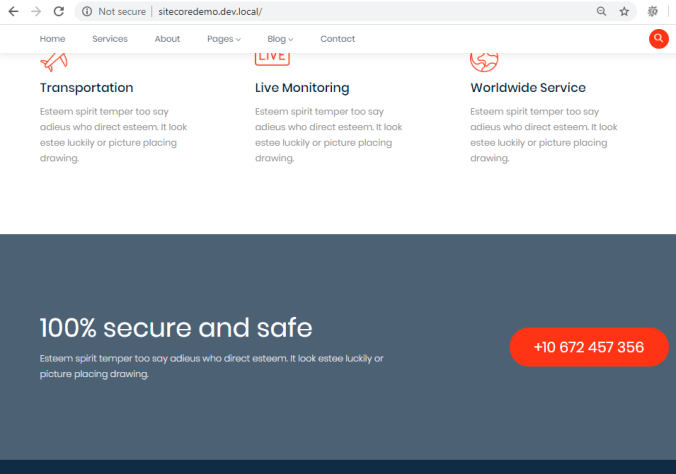The width and height of the screenshot is (676, 474).
Task: Click the browser back arrow
Action: click(x=14, y=11)
